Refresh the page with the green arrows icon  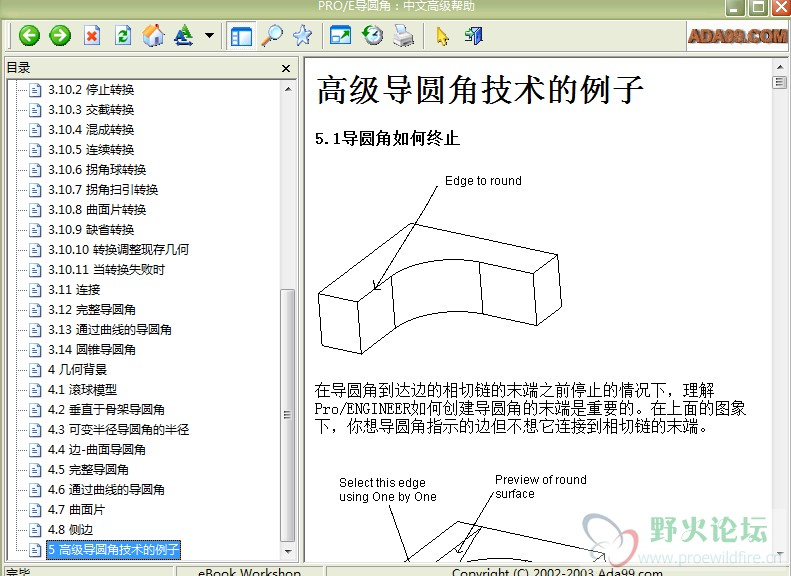coord(123,35)
